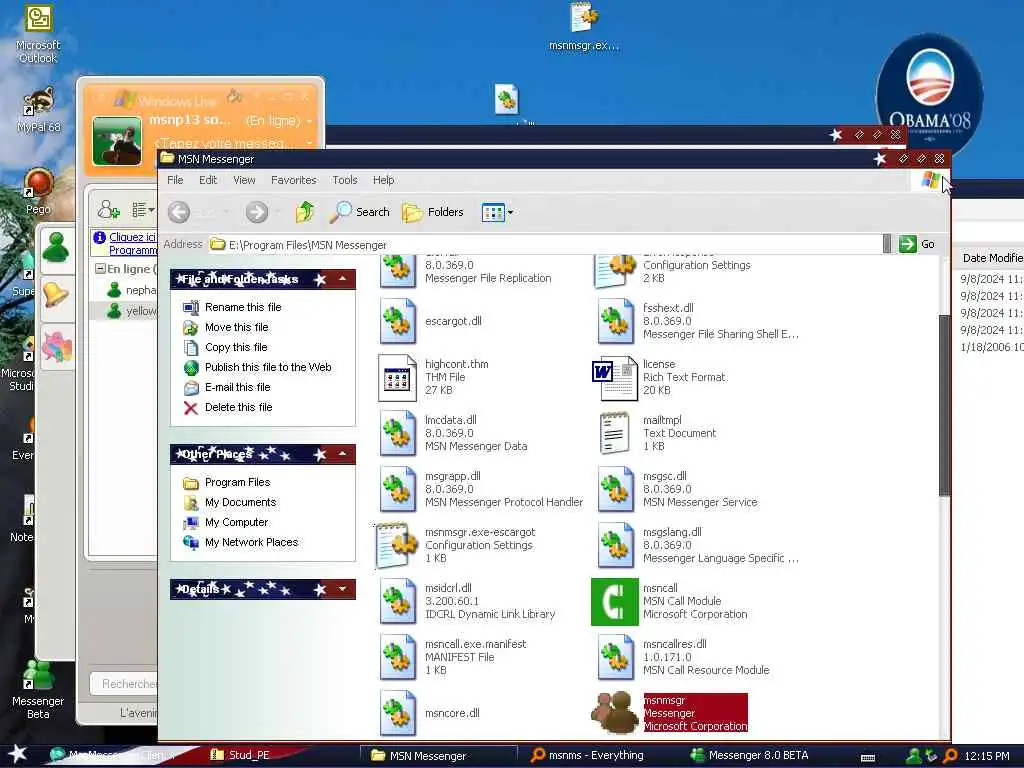Go to My Documents in Other Places

tap(230, 502)
